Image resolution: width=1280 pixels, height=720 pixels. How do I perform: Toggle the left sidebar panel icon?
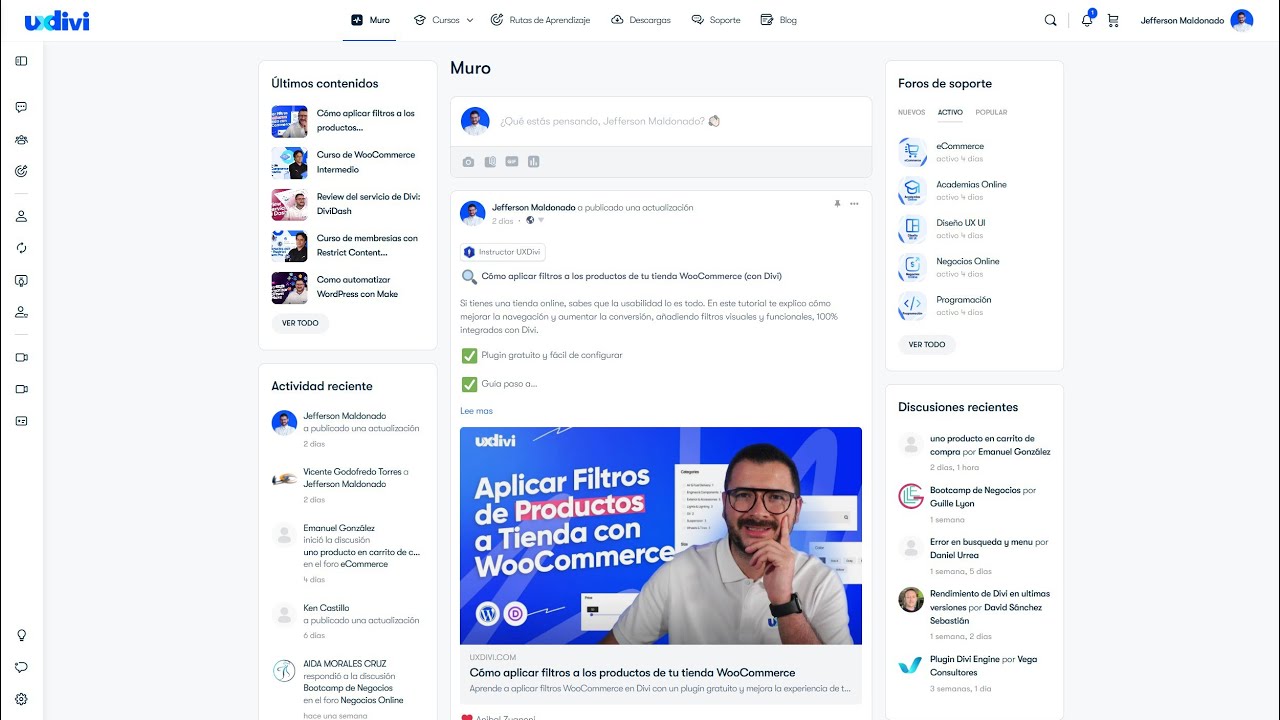click(x=21, y=61)
